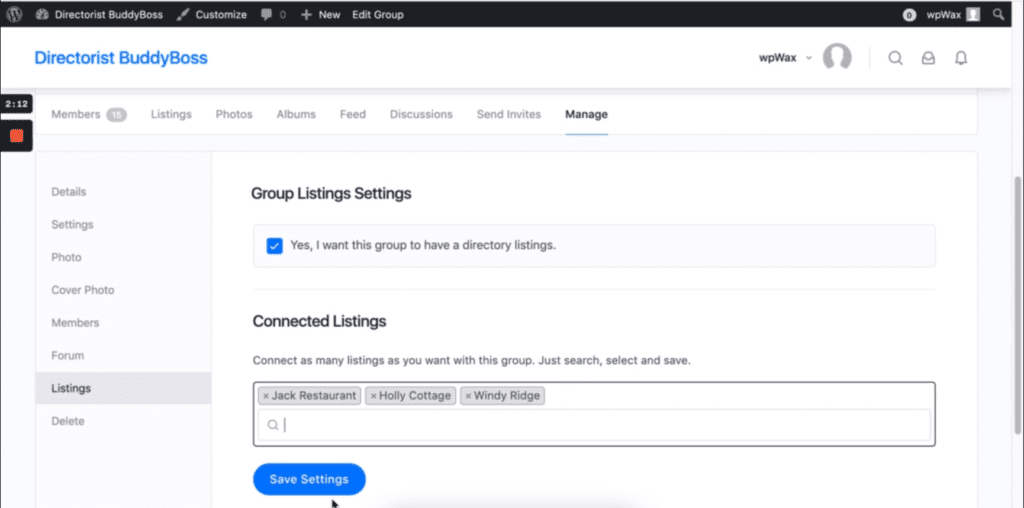The width and height of the screenshot is (1024, 508).
Task: Remove the Jack Restaurant tag
Action: pyautogui.click(x=266, y=396)
